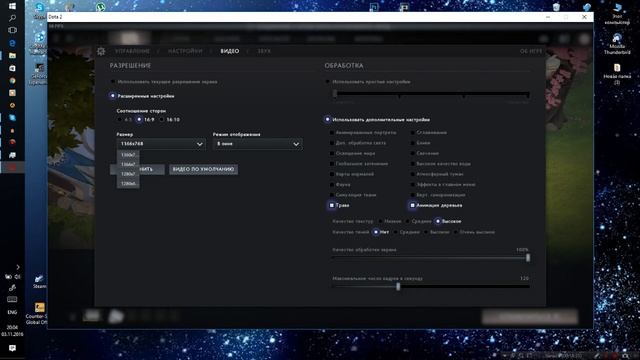Open Windows search from the taskbar
Viewport: 640px width, 360px height.
(x=12, y=18)
